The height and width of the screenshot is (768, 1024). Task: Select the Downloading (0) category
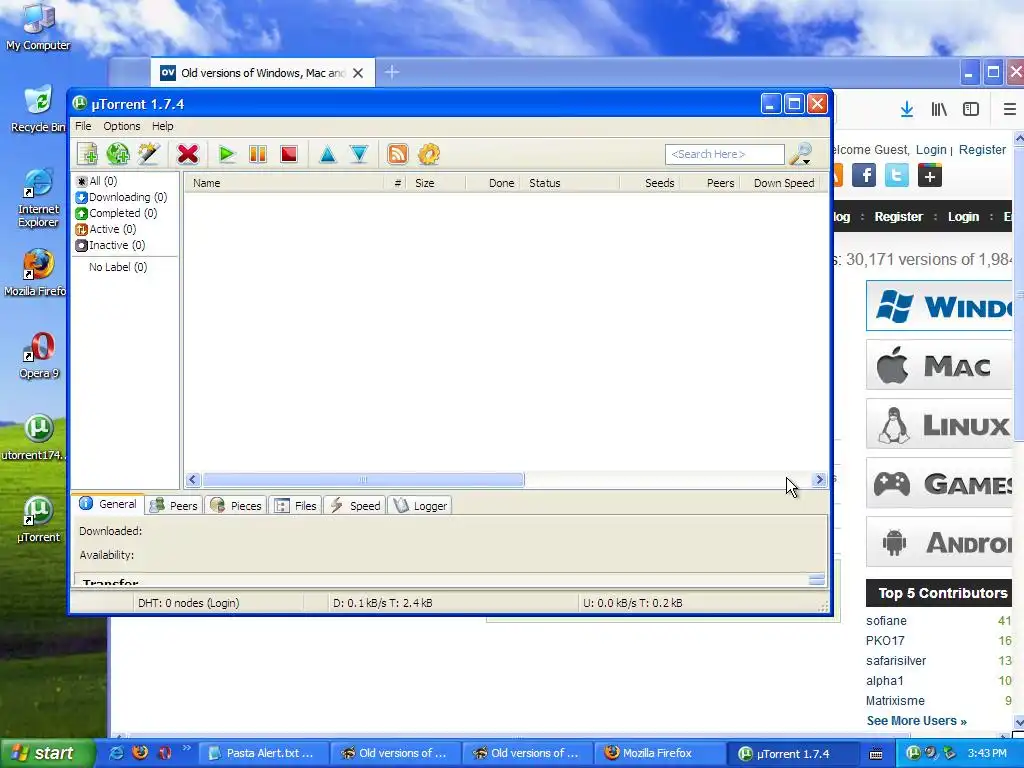click(121, 197)
